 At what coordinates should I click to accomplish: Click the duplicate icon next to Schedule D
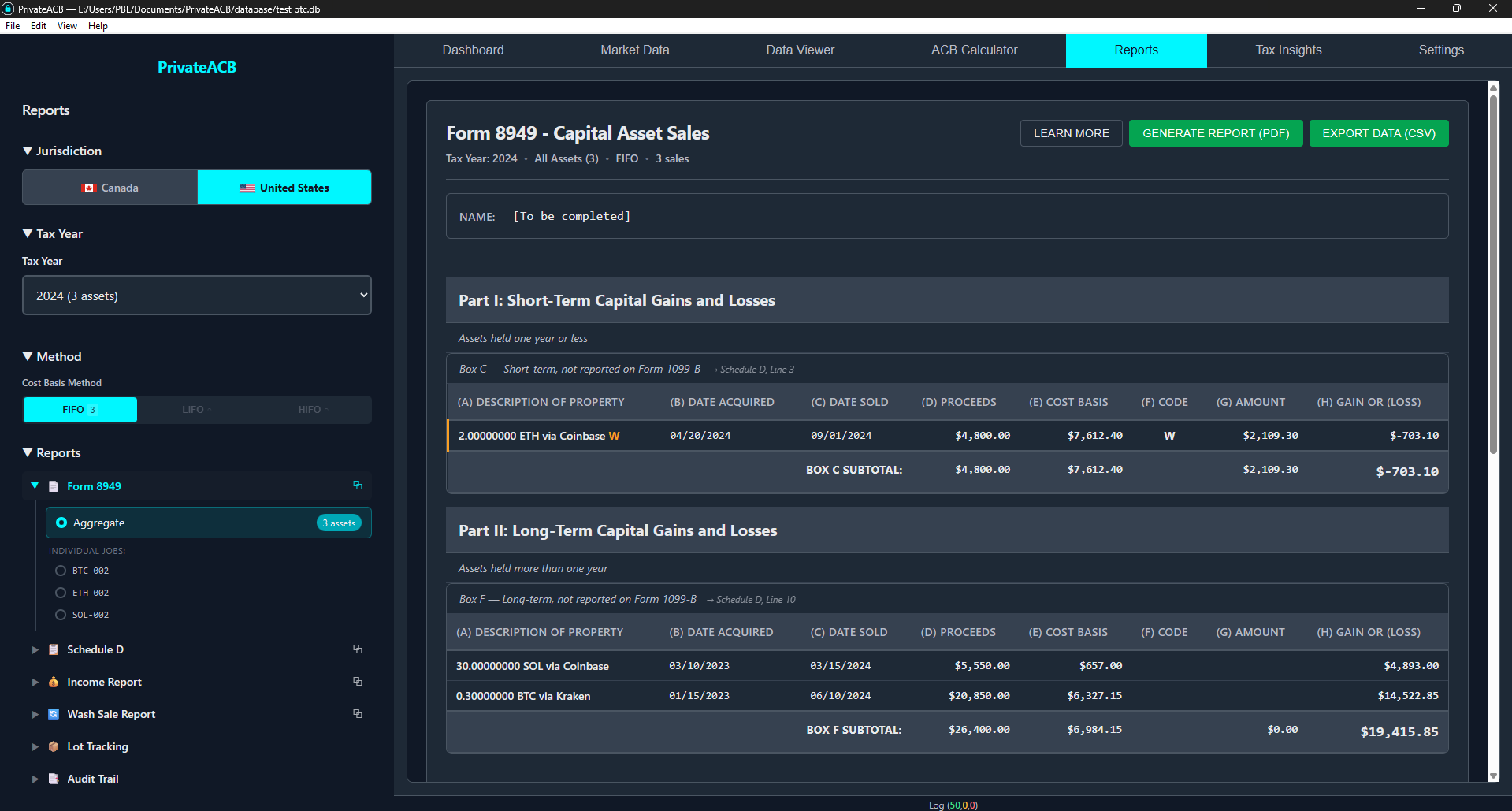pyautogui.click(x=358, y=649)
